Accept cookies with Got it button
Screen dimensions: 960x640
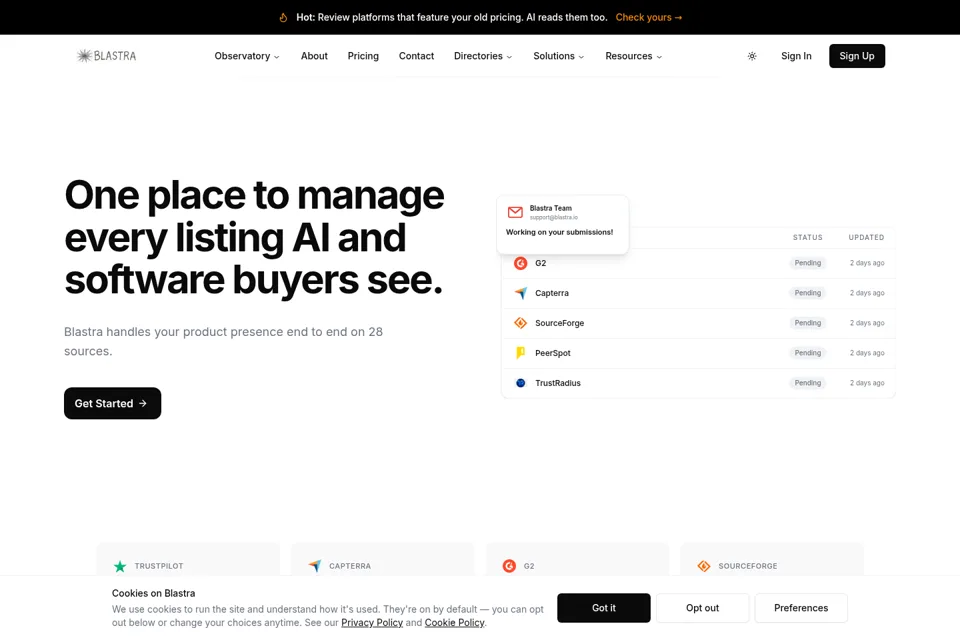tap(604, 608)
